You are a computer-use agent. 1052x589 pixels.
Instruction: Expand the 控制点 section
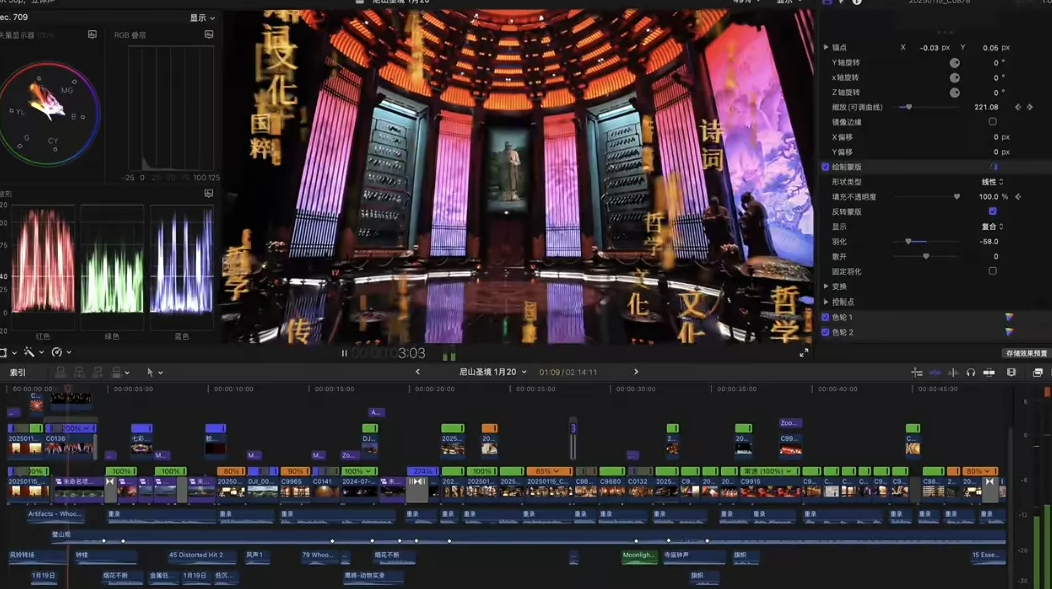tap(826, 302)
